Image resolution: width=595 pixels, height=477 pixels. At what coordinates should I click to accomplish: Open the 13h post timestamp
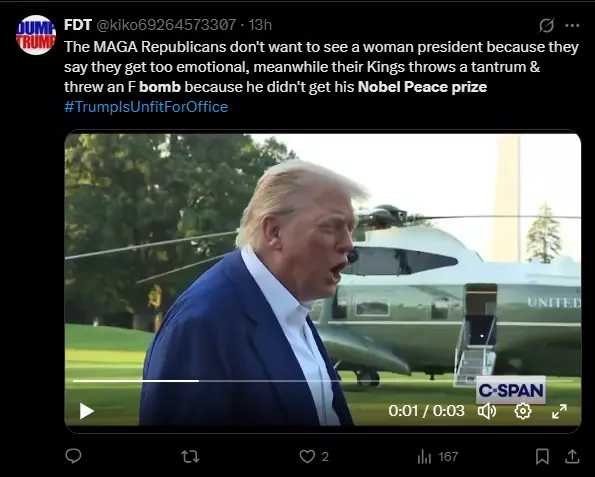(260, 25)
